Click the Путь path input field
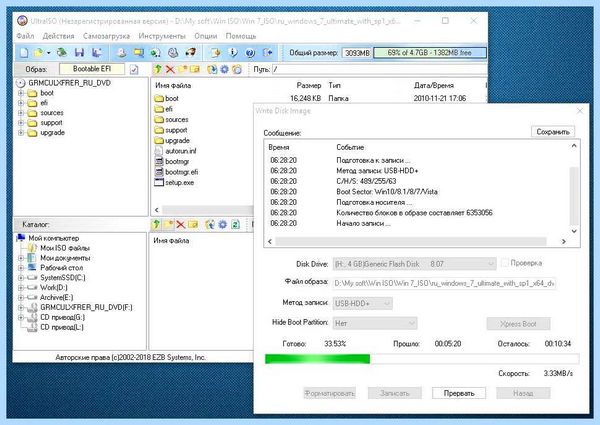This screenshot has width=600, height=425. 380,69
